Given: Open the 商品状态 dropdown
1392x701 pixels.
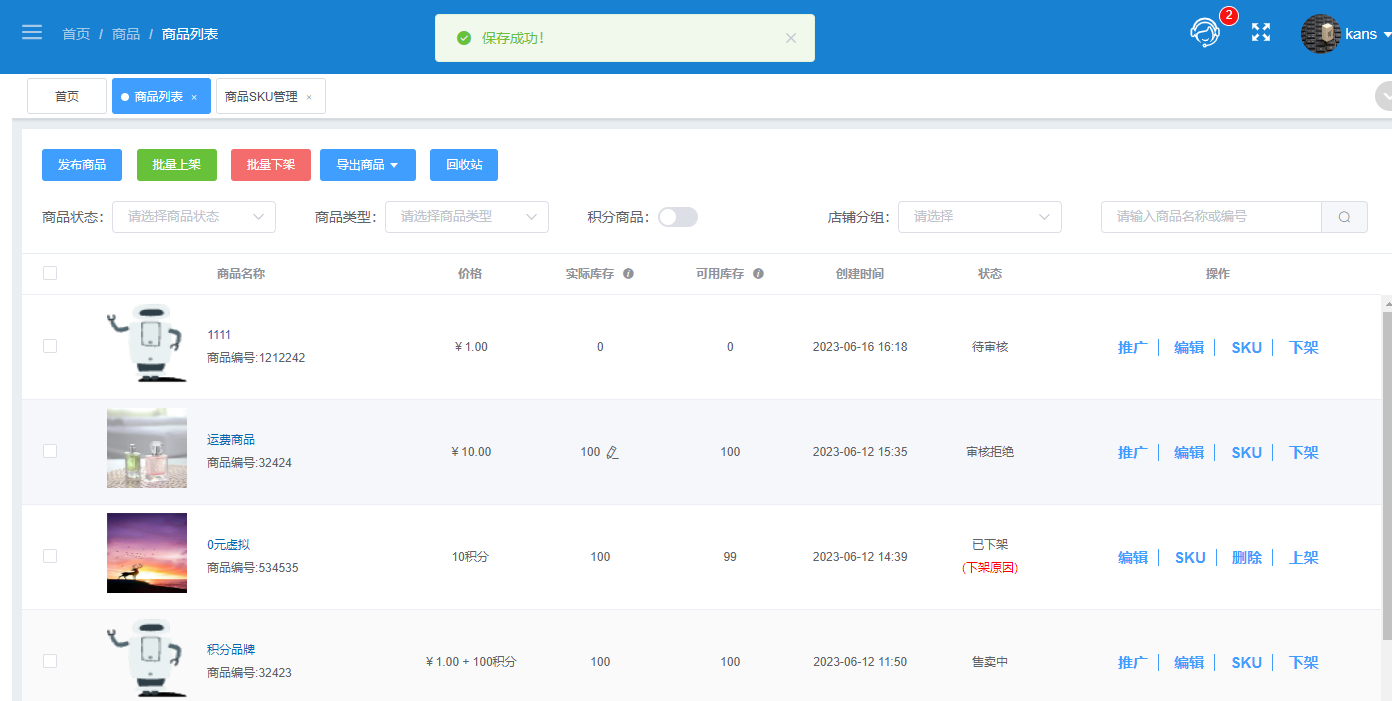Looking at the screenshot, I should click(x=194, y=216).
